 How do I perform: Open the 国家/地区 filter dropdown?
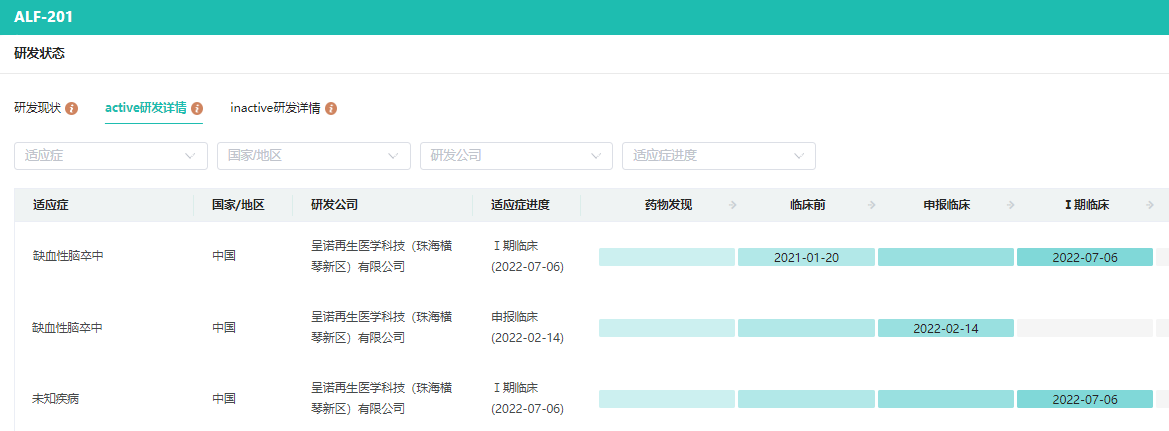(314, 156)
